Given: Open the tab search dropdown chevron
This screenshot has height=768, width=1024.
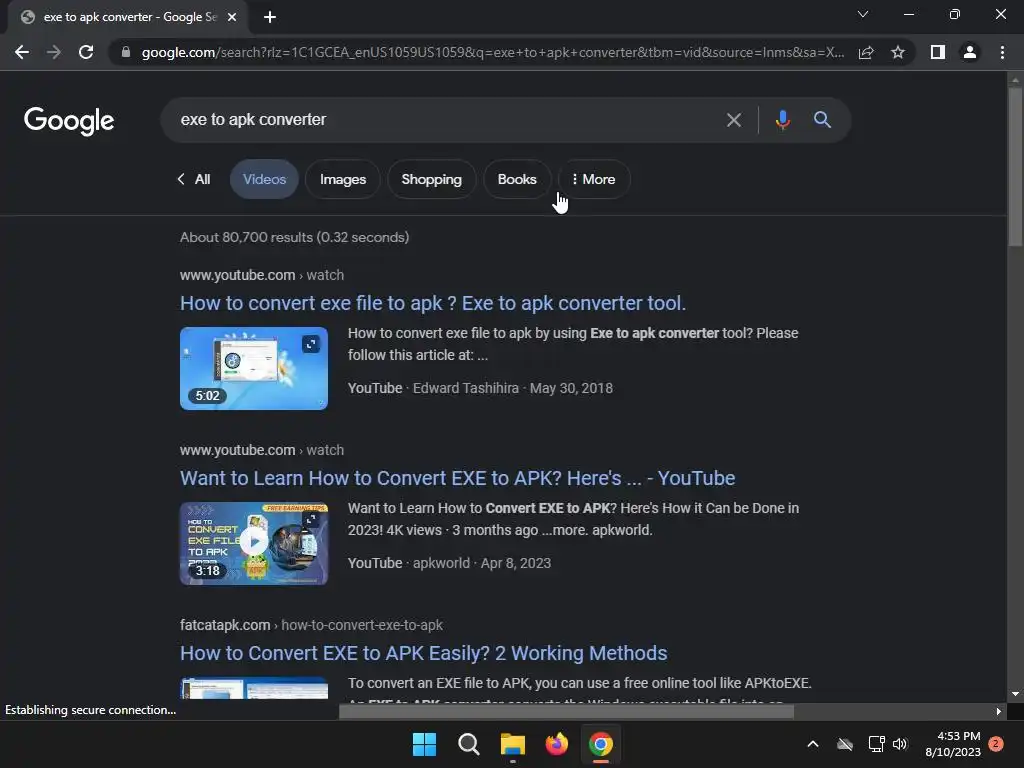Looking at the screenshot, I should point(863,14).
